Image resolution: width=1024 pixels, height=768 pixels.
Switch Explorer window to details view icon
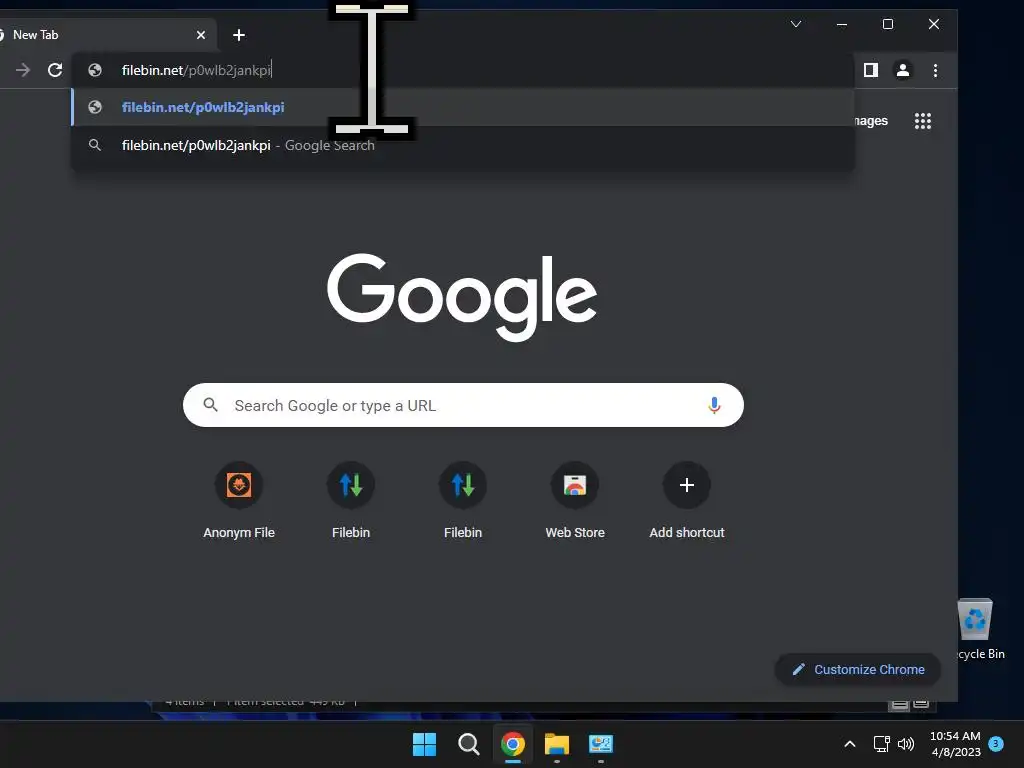pos(899,703)
